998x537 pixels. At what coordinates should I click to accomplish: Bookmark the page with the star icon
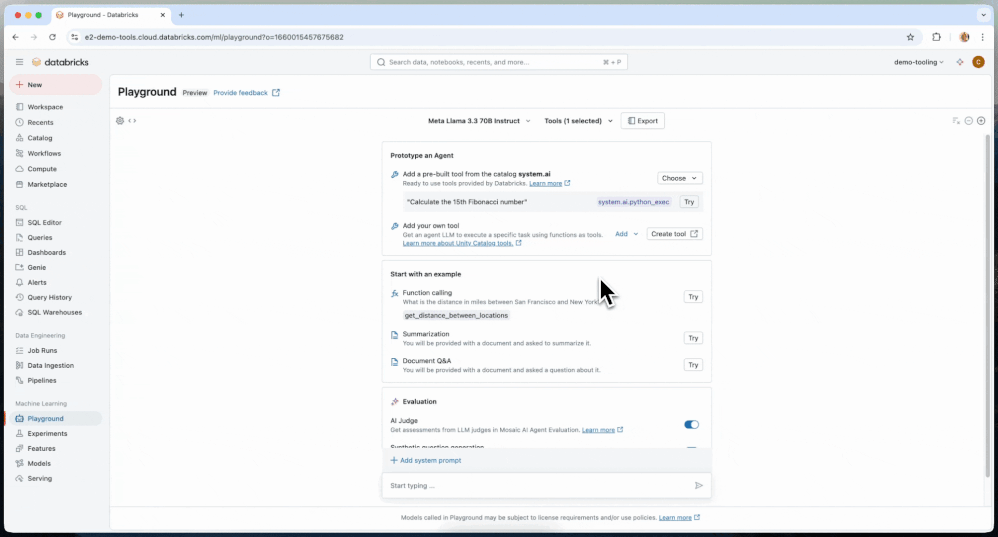pos(910,37)
